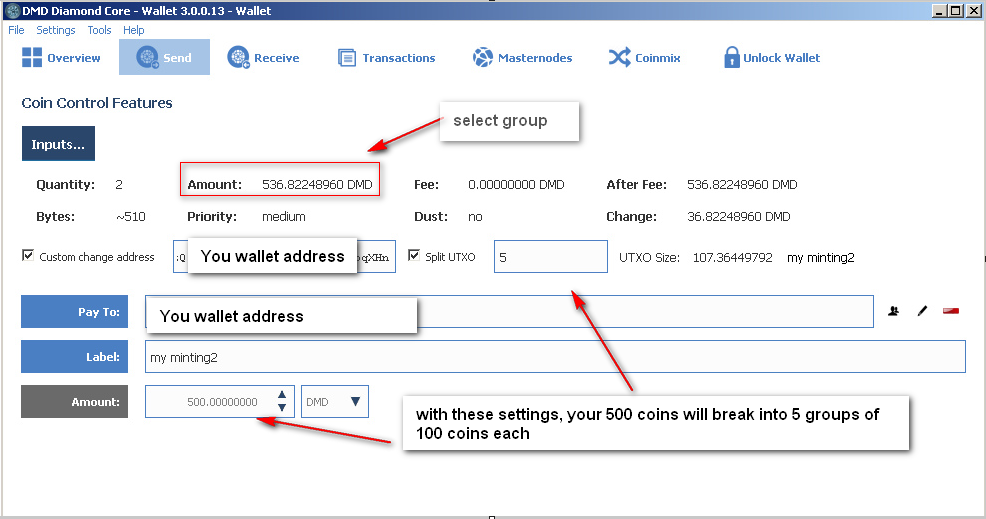This screenshot has height=519, width=986.
Task: Open the Settings menu
Action: point(55,30)
